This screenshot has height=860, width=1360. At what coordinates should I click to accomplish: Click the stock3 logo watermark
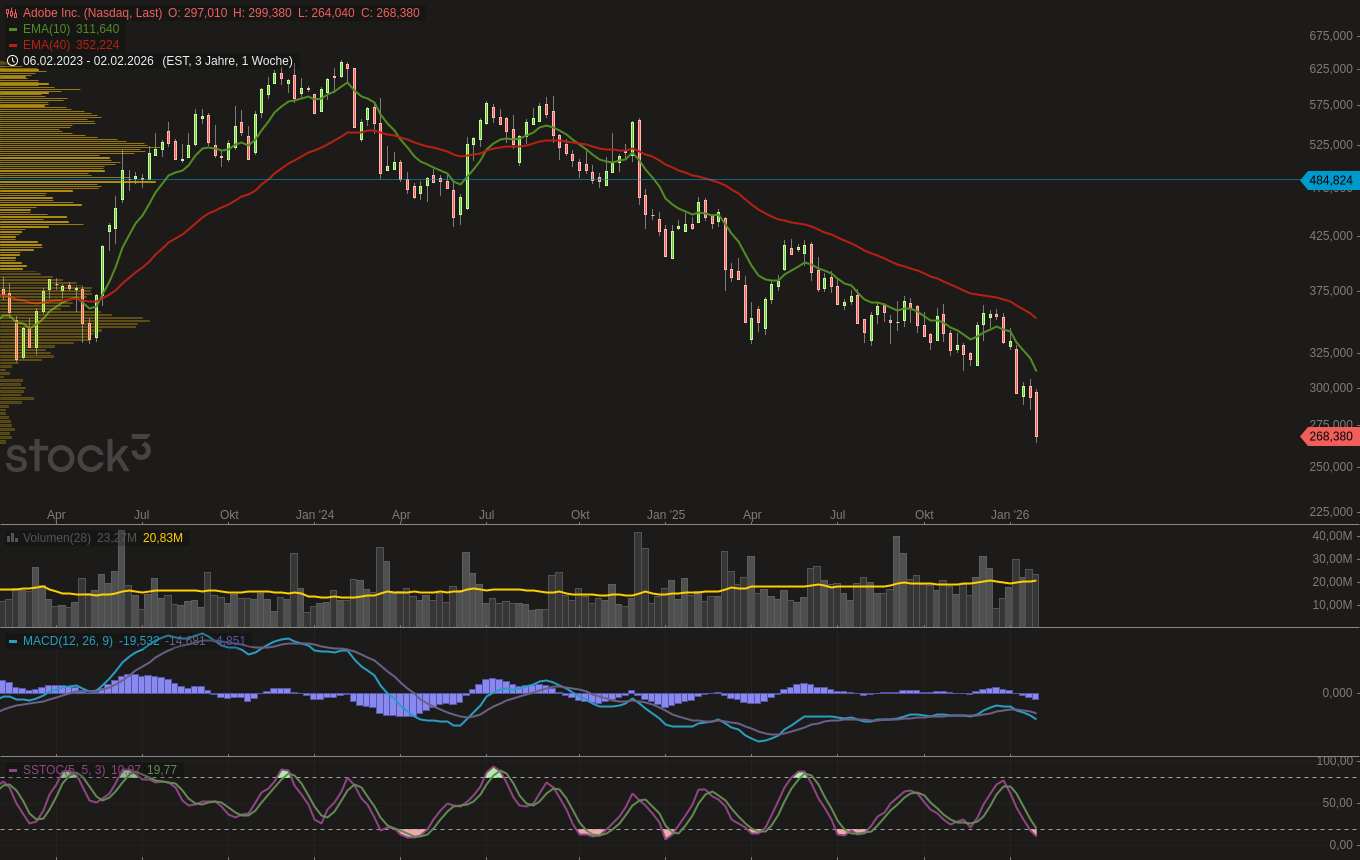click(78, 454)
